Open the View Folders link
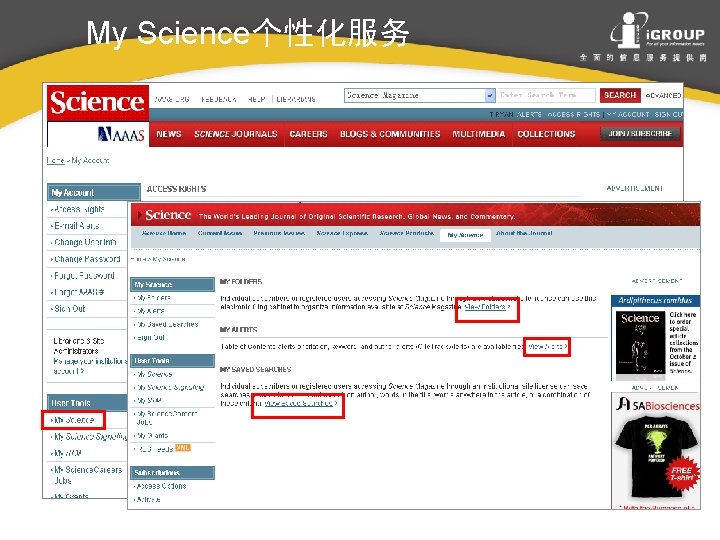The width and height of the screenshot is (720, 540). click(x=487, y=307)
